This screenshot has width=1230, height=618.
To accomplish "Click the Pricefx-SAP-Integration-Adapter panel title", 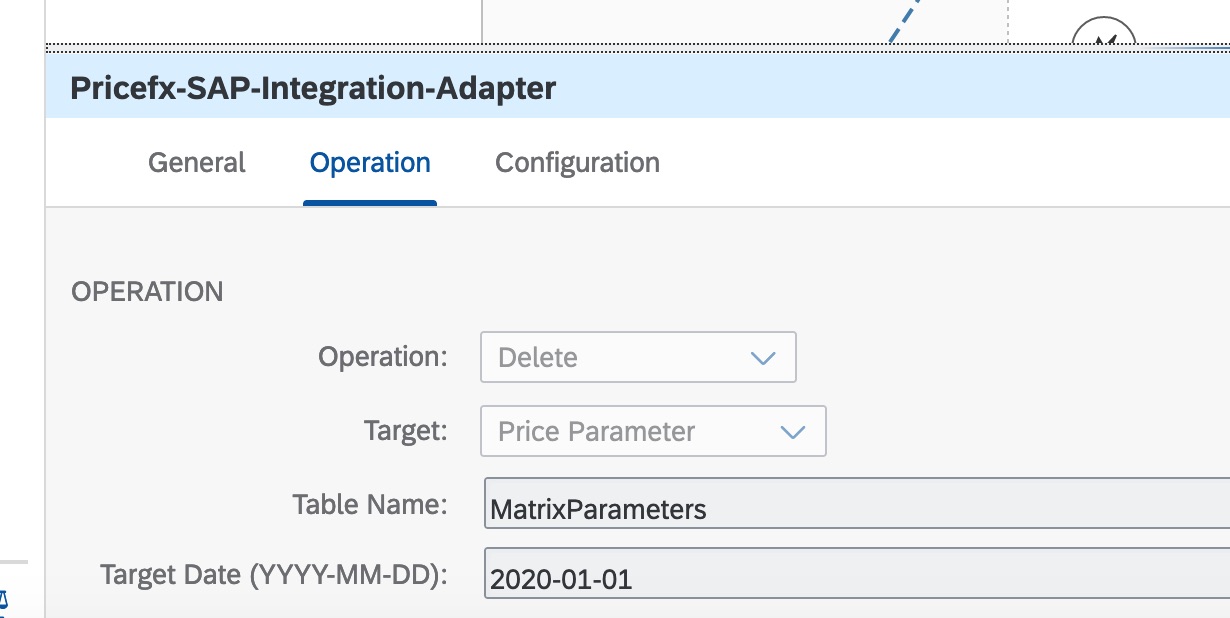I will coord(313,88).
